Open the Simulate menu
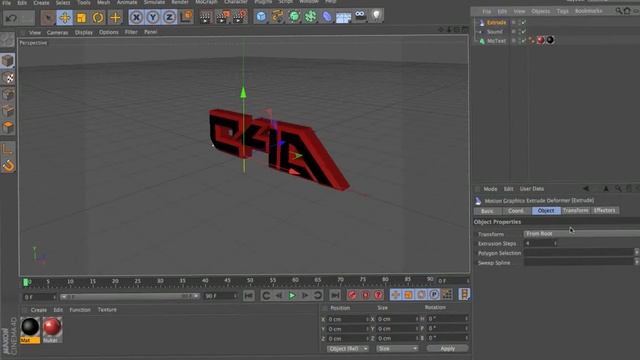This screenshot has width=640, height=360. [154, 2]
